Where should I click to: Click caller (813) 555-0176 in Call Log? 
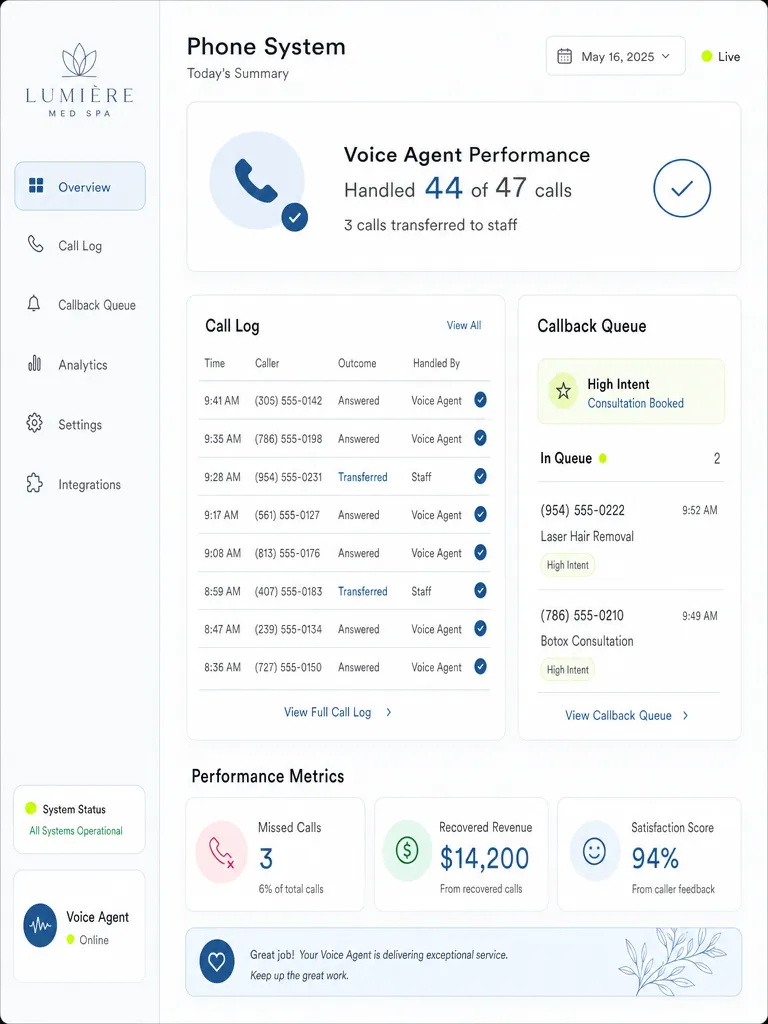(x=287, y=552)
